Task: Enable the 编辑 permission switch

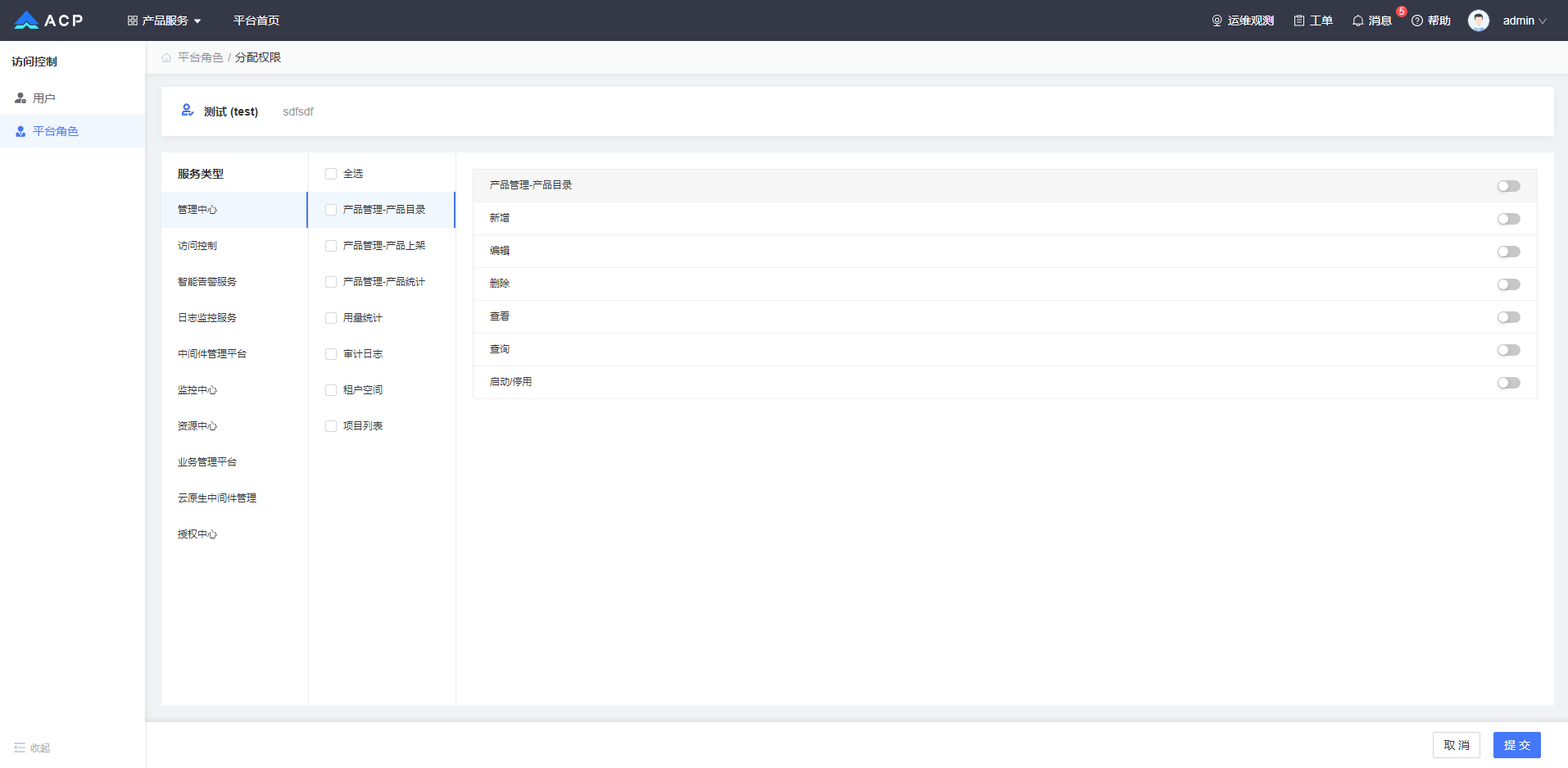Action: click(1508, 252)
